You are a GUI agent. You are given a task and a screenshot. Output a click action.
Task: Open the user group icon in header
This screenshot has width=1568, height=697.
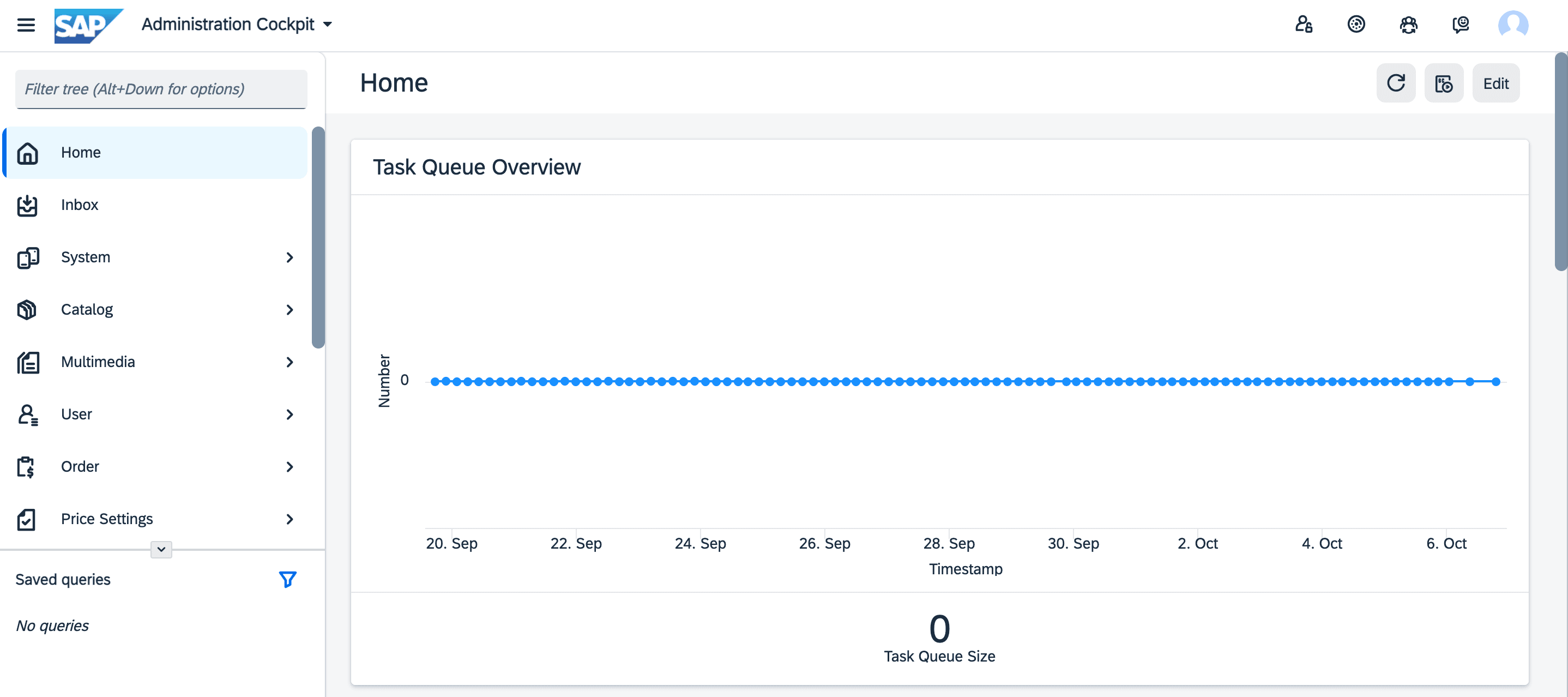pyautogui.click(x=1408, y=25)
